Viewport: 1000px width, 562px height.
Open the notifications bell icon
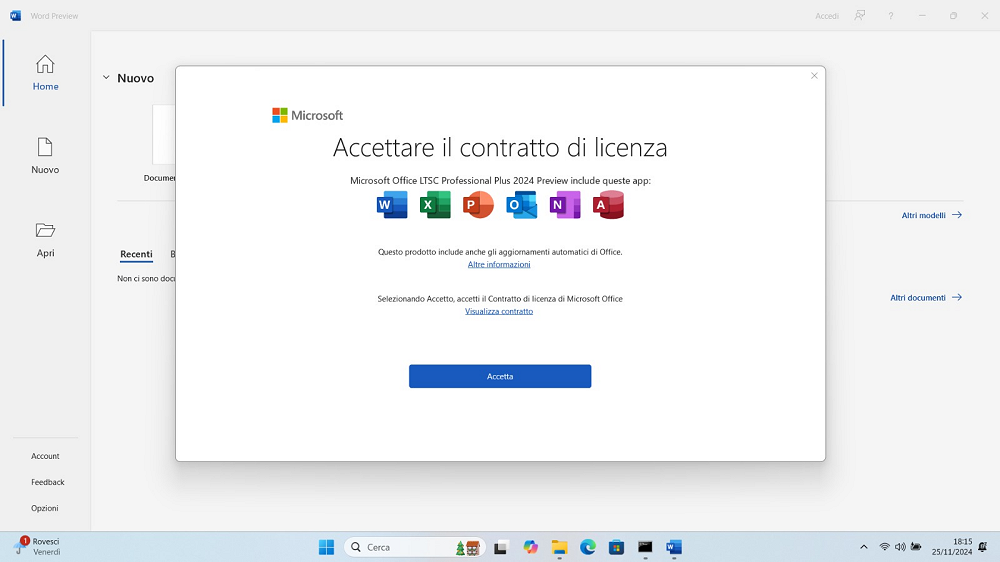pos(983,547)
